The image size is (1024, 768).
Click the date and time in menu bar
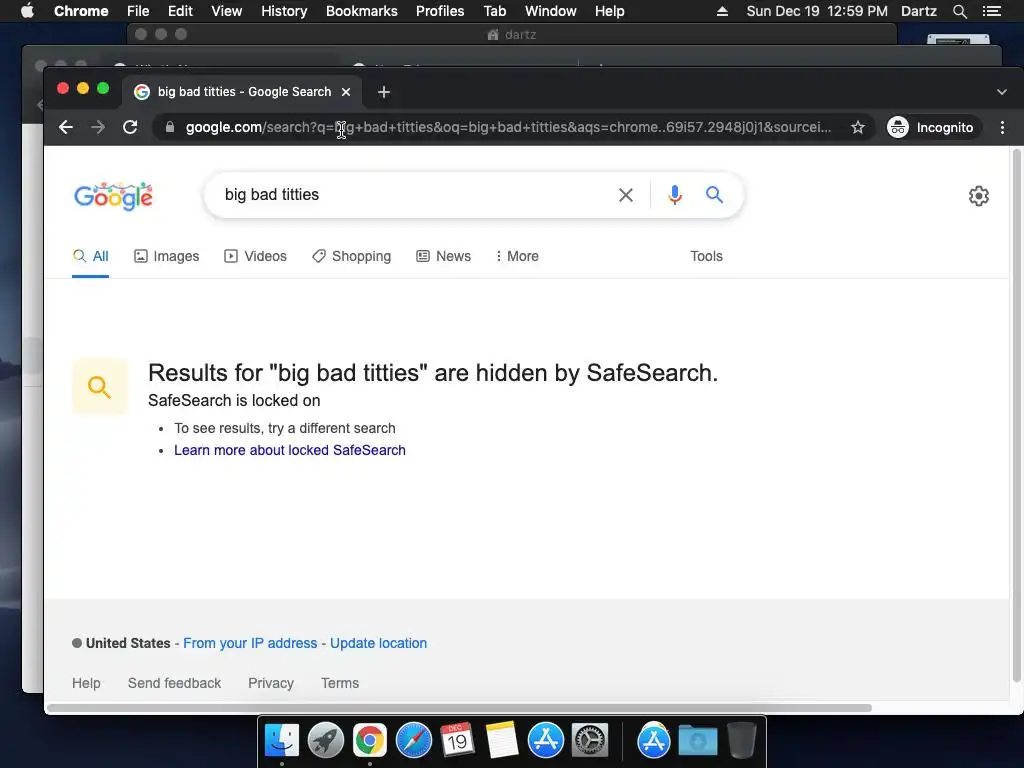pos(817,11)
